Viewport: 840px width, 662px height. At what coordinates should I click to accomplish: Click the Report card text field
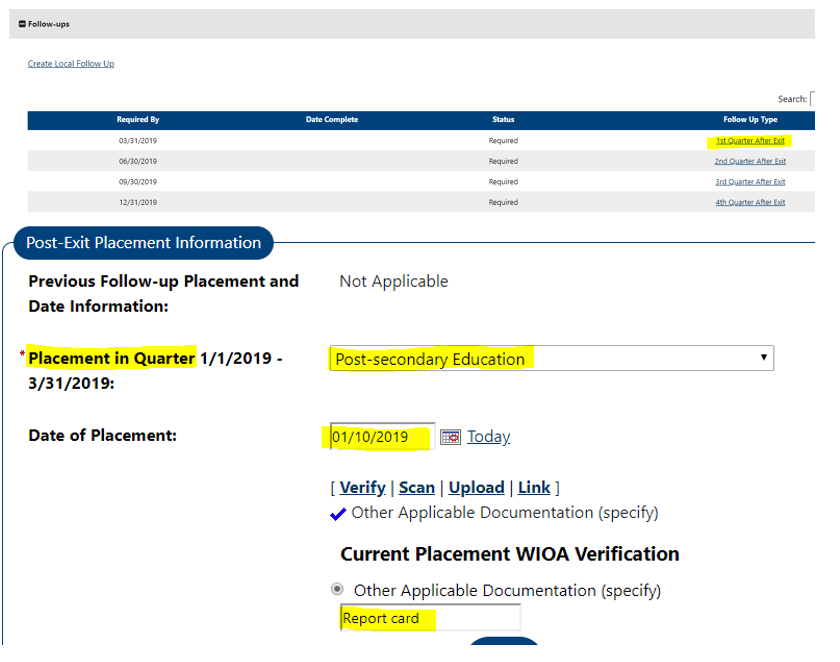[430, 619]
